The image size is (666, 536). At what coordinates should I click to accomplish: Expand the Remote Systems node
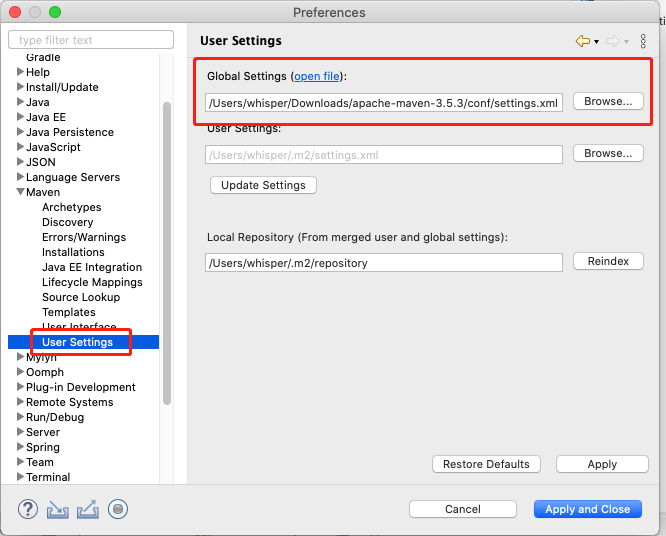pos(20,402)
